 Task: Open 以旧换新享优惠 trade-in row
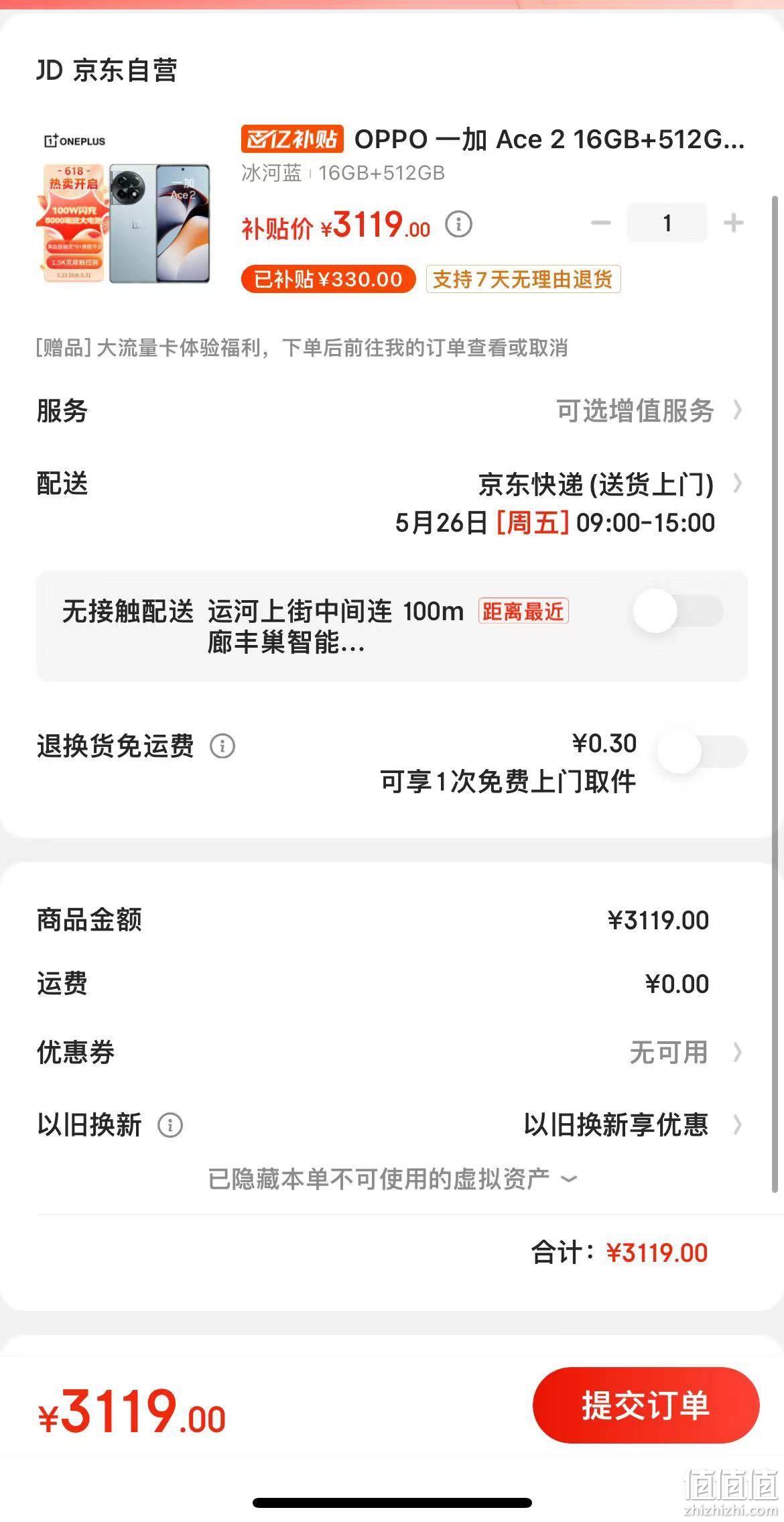[392, 1125]
